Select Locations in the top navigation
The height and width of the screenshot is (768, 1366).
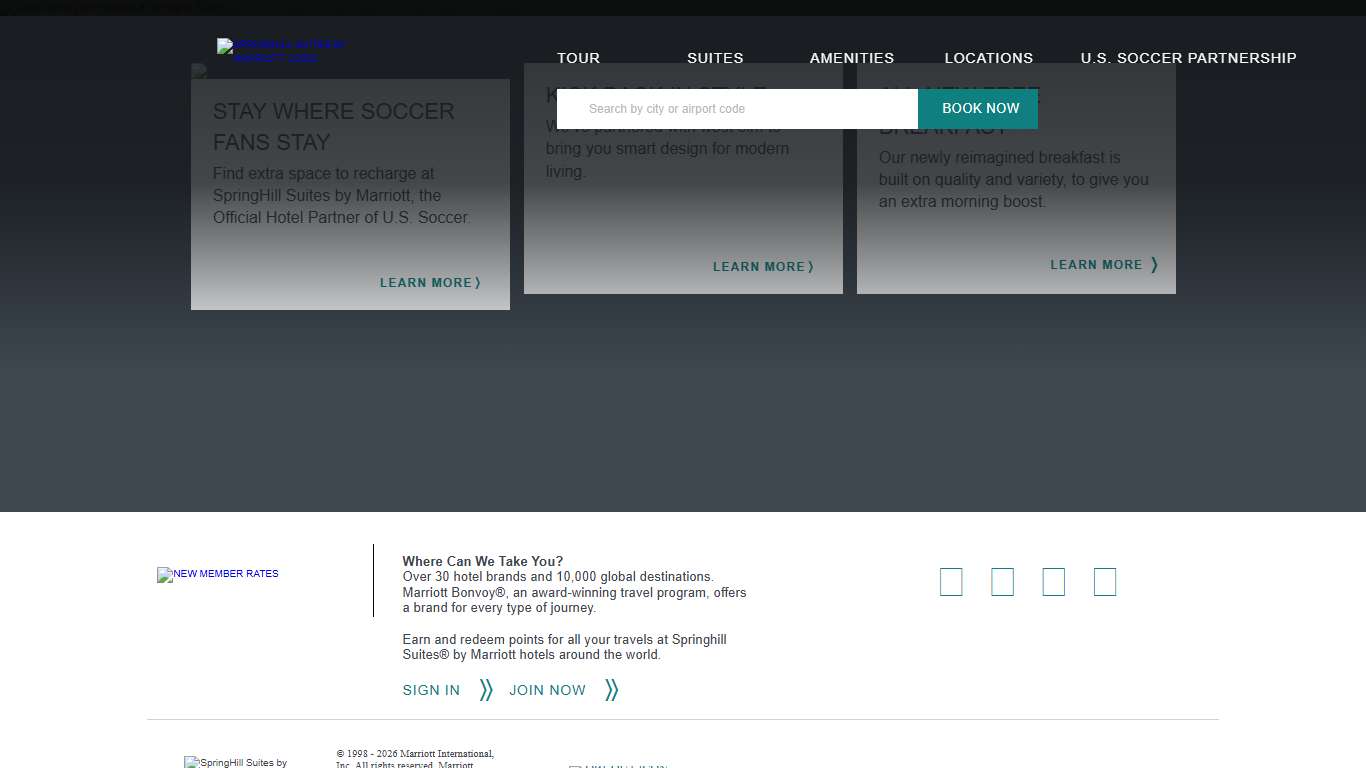click(988, 58)
